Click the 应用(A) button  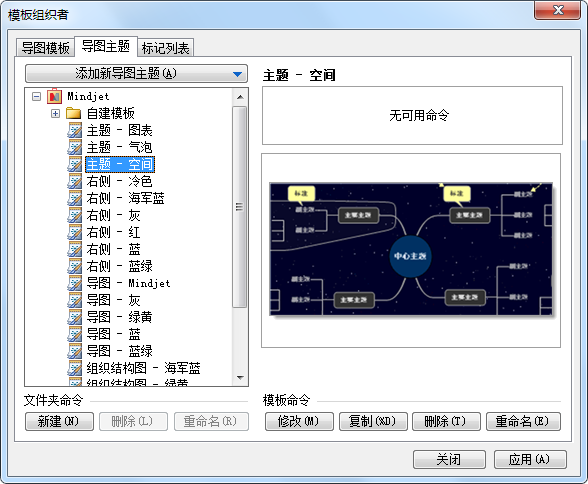click(x=530, y=459)
